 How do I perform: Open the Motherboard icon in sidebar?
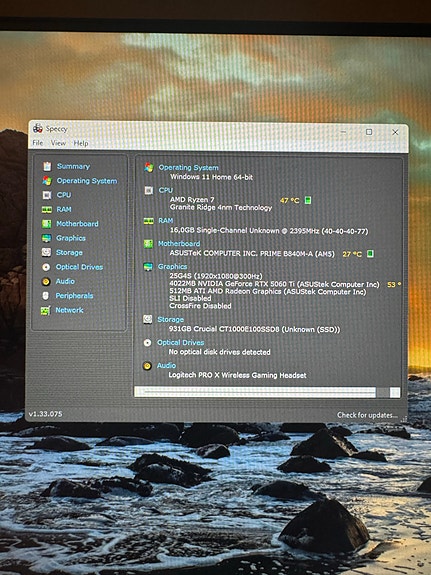[x=47, y=224]
